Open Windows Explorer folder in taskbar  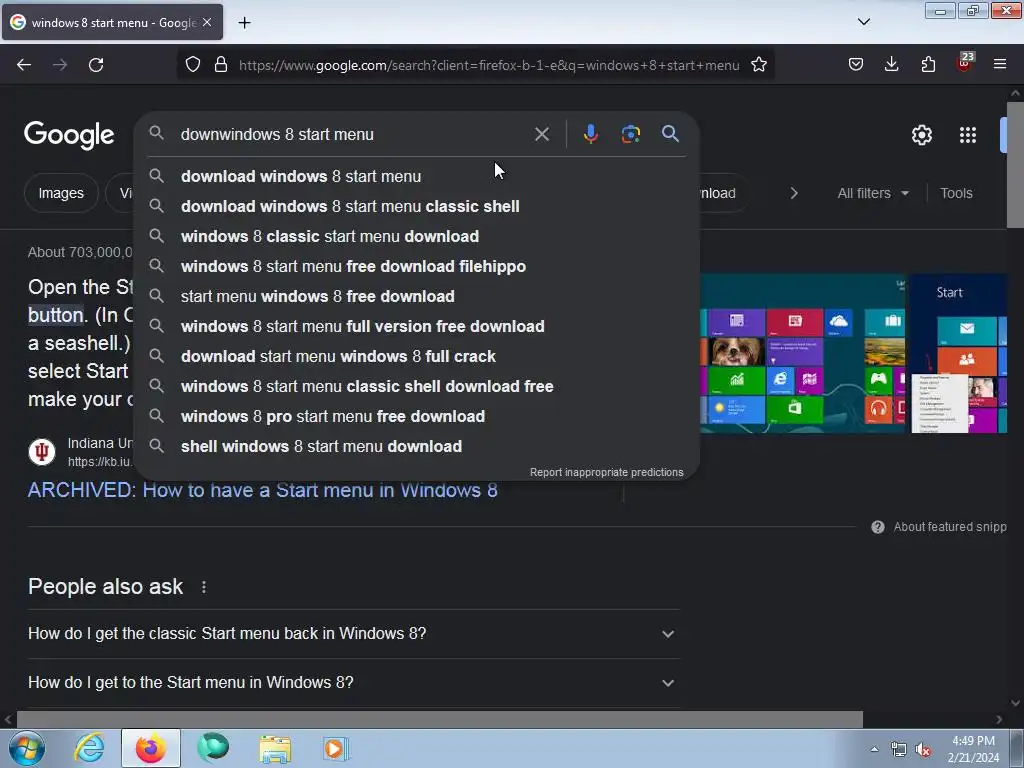click(275, 748)
